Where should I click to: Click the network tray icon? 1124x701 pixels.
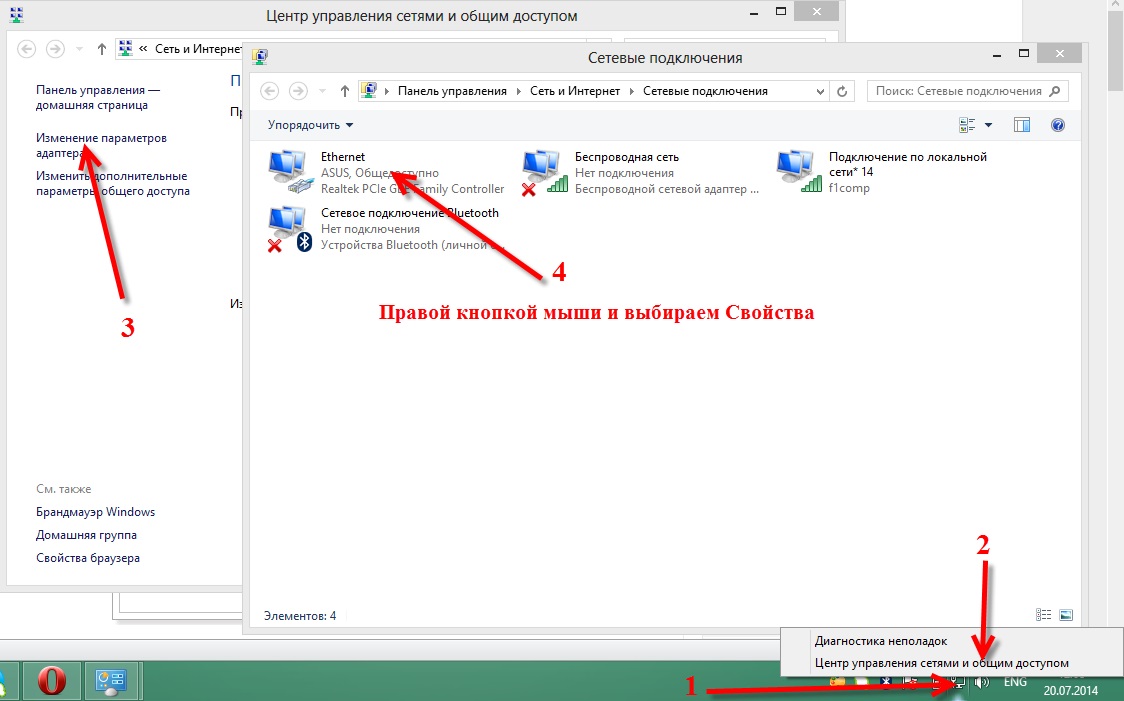coord(958,682)
